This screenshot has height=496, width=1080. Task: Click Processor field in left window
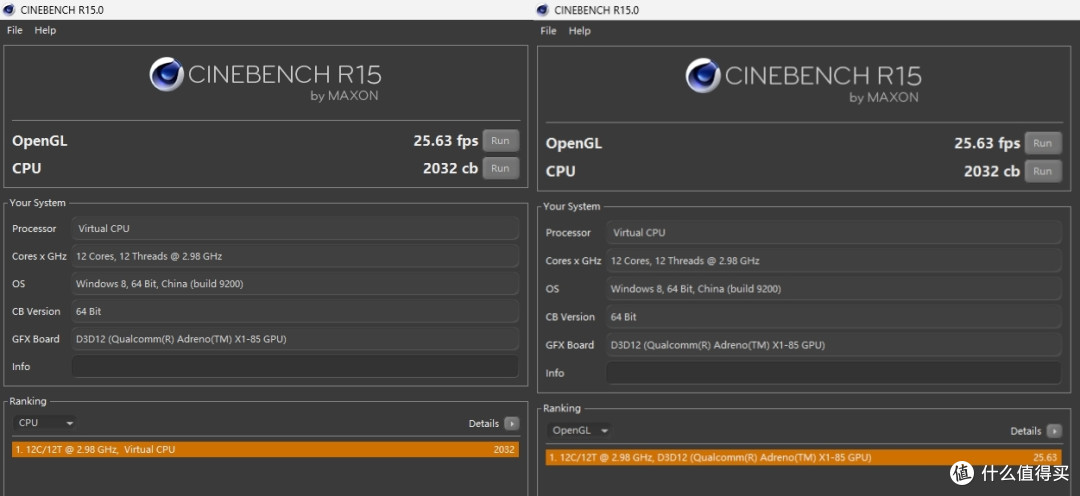click(x=295, y=228)
